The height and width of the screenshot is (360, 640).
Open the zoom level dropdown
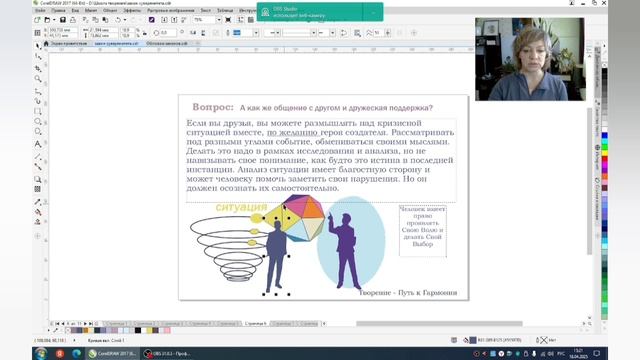click(x=219, y=20)
